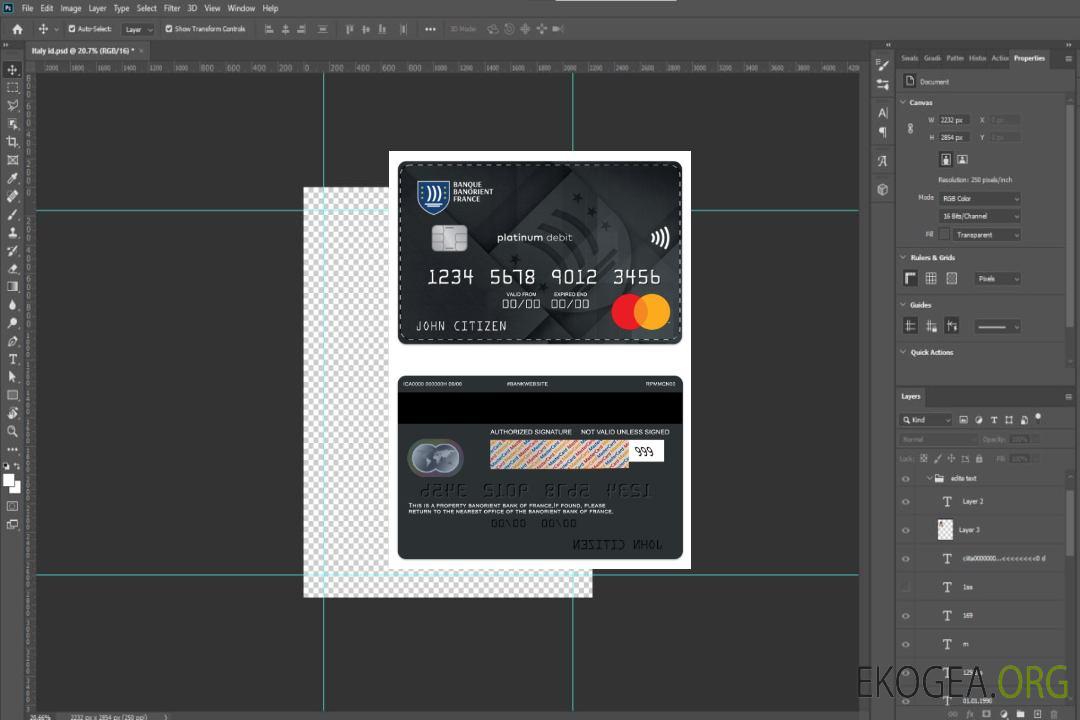This screenshot has height=720, width=1080.
Task: Toggle layer filtering on/off switch
Action: pyautogui.click(x=1038, y=418)
